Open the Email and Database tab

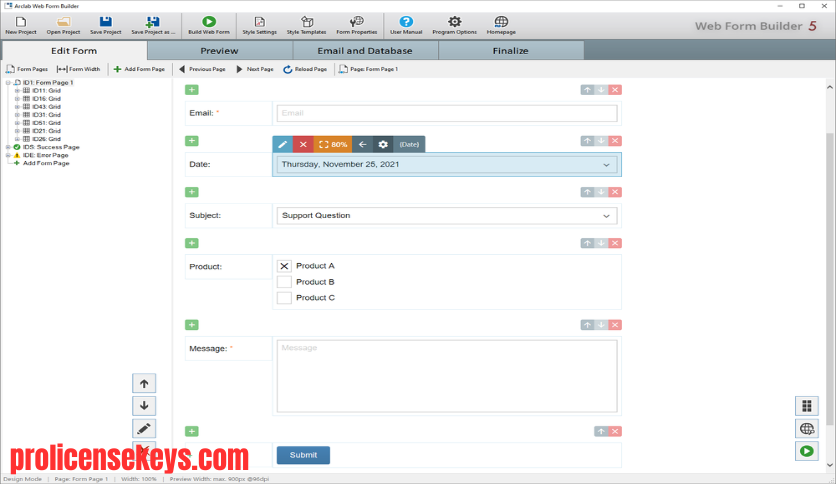pos(365,51)
